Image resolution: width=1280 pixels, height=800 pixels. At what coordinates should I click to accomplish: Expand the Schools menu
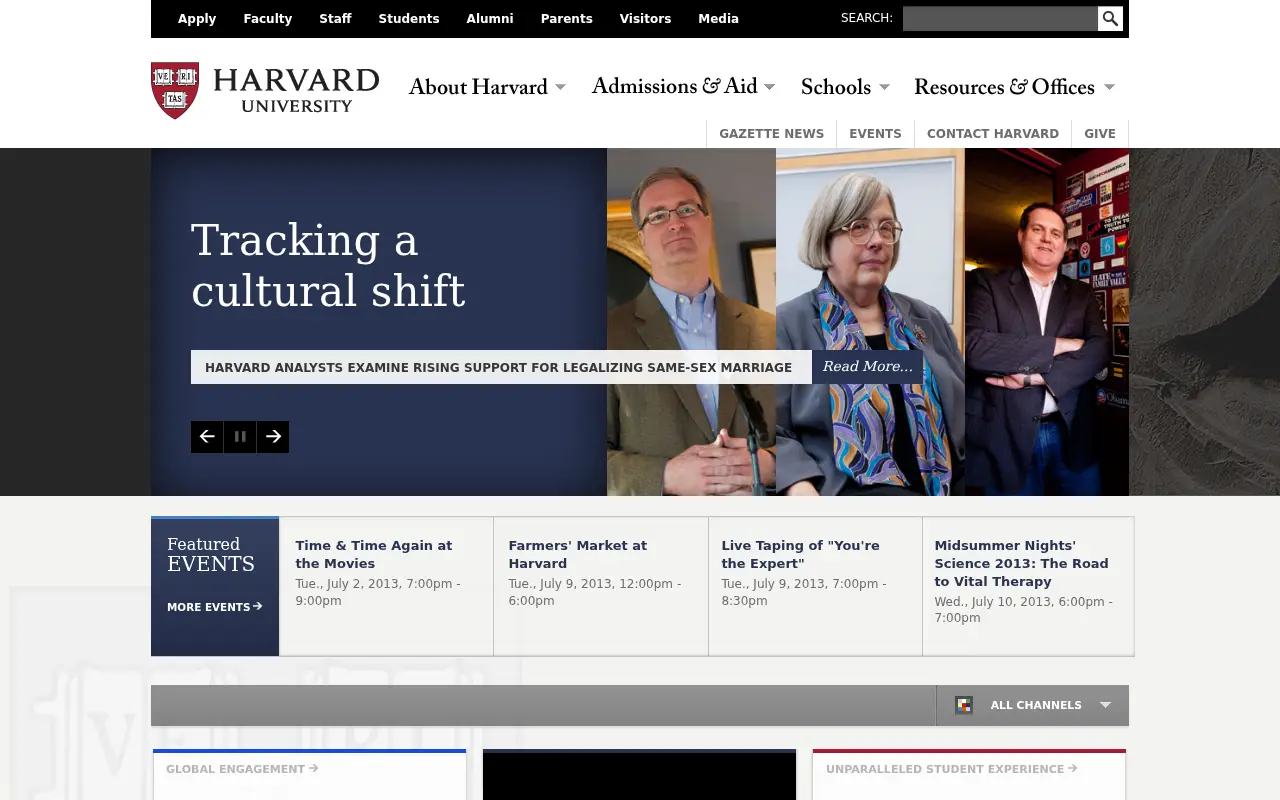pyautogui.click(x=845, y=87)
